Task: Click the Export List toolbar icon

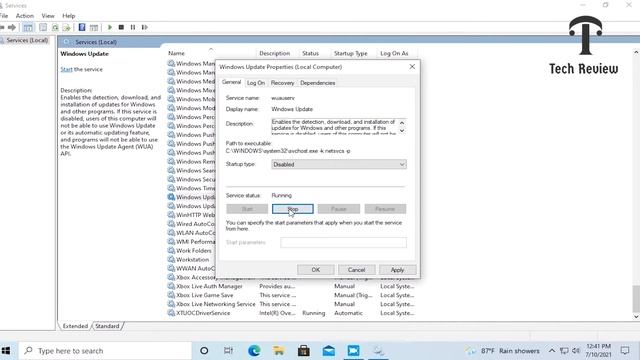Action: click(67, 27)
